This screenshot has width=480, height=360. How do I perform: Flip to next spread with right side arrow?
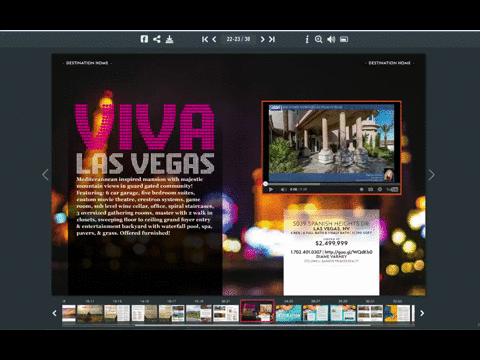tap(431, 175)
